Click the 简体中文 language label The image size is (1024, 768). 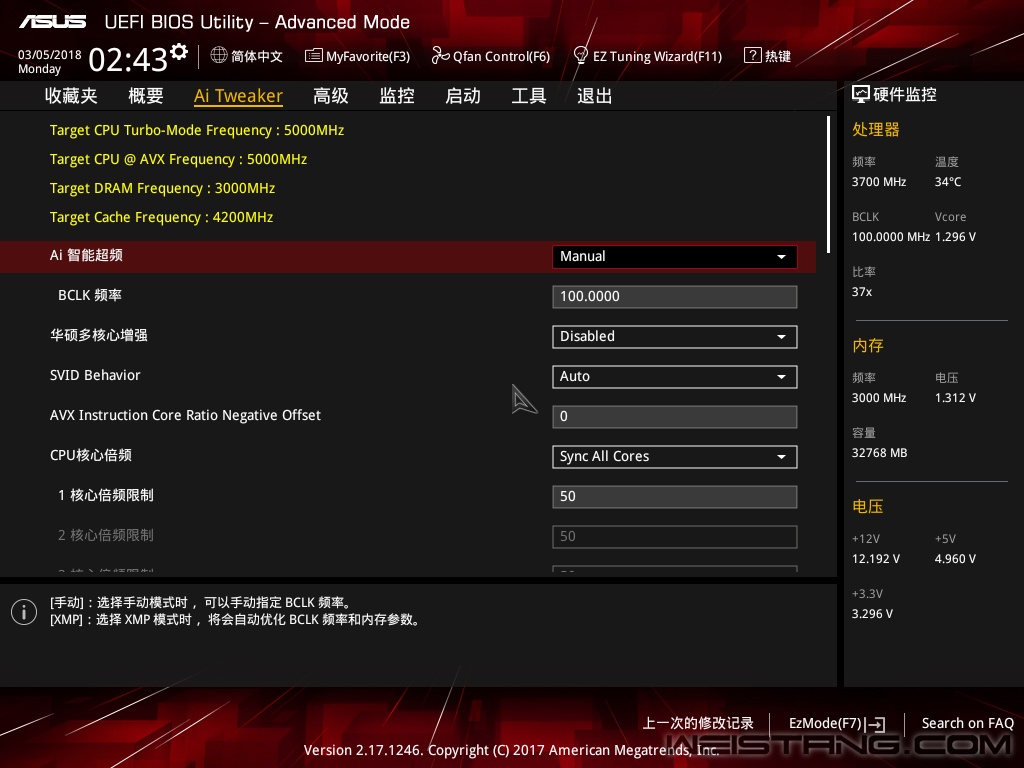[257, 56]
